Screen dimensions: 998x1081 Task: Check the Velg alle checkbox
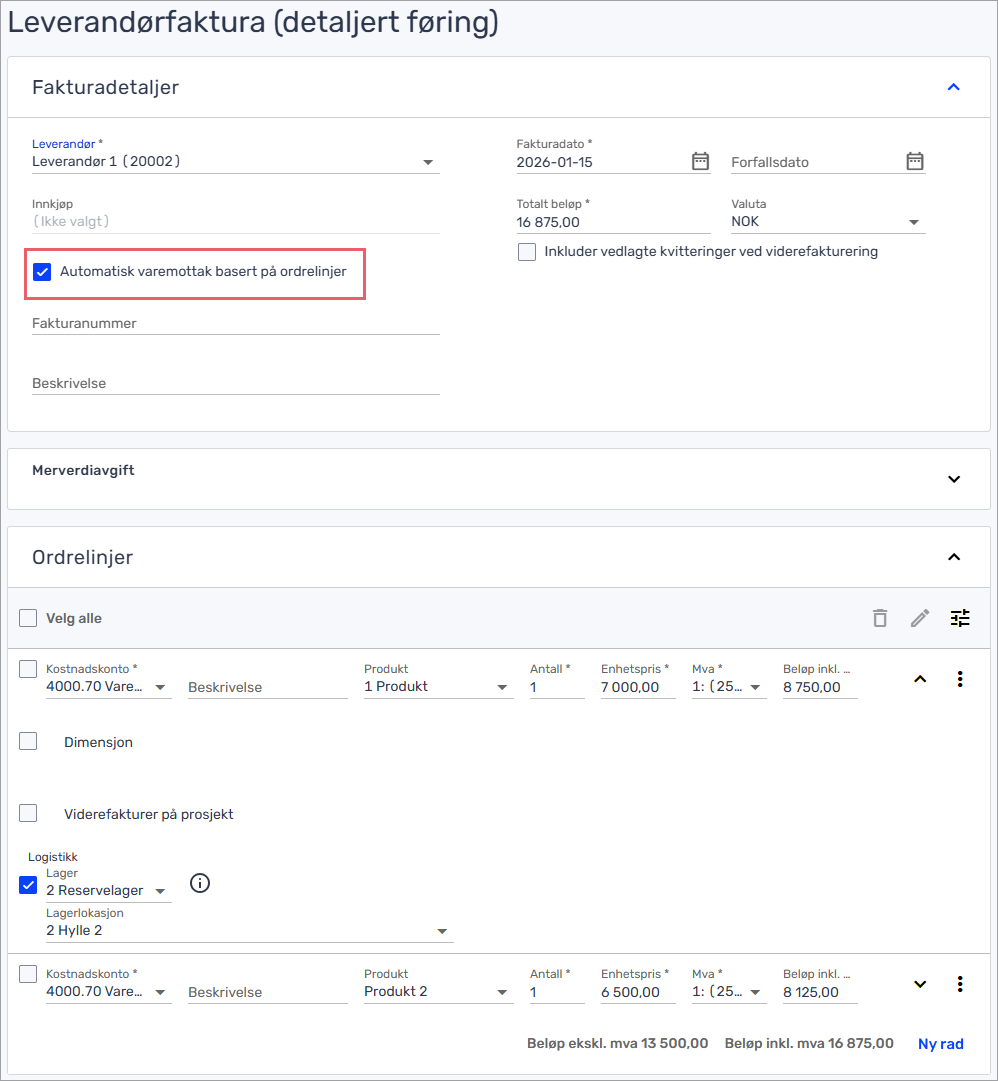tap(28, 618)
